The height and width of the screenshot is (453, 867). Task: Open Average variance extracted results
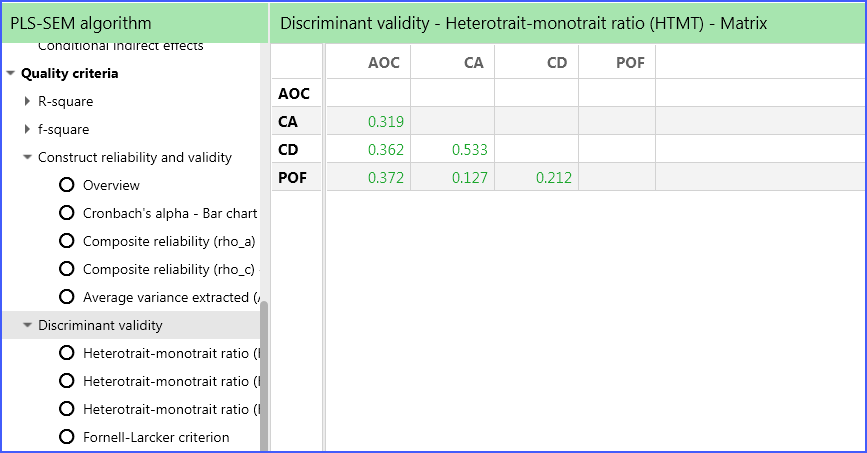67,297
